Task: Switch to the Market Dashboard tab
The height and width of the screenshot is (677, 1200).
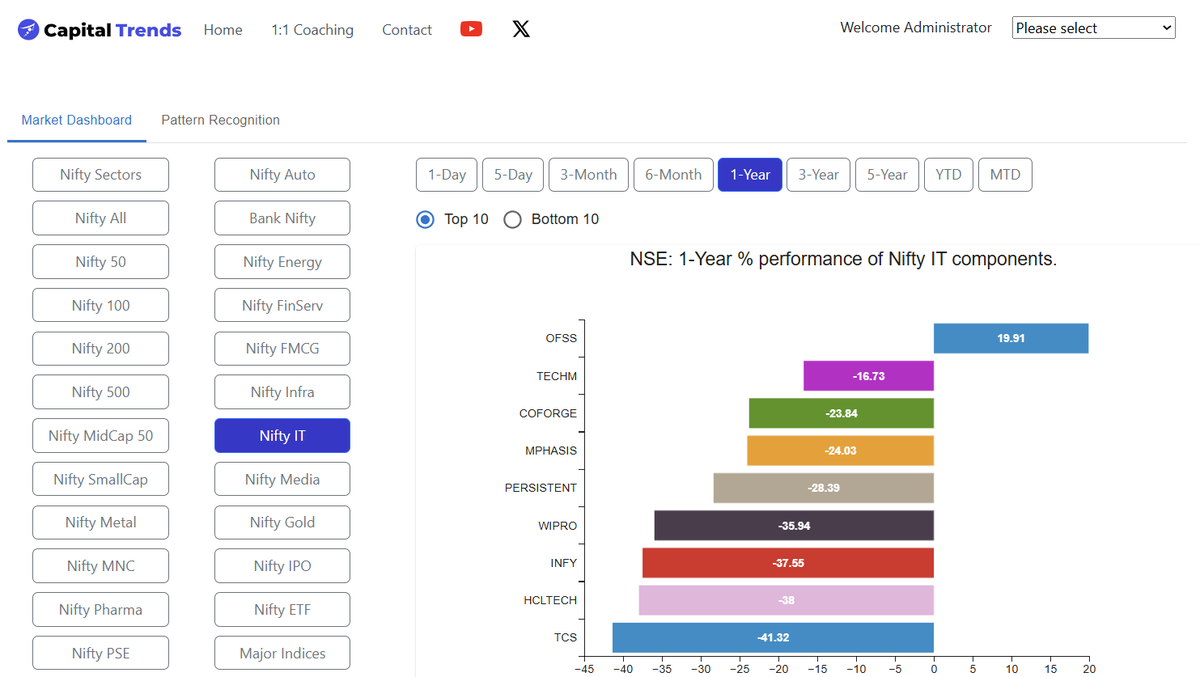Action: (x=77, y=120)
